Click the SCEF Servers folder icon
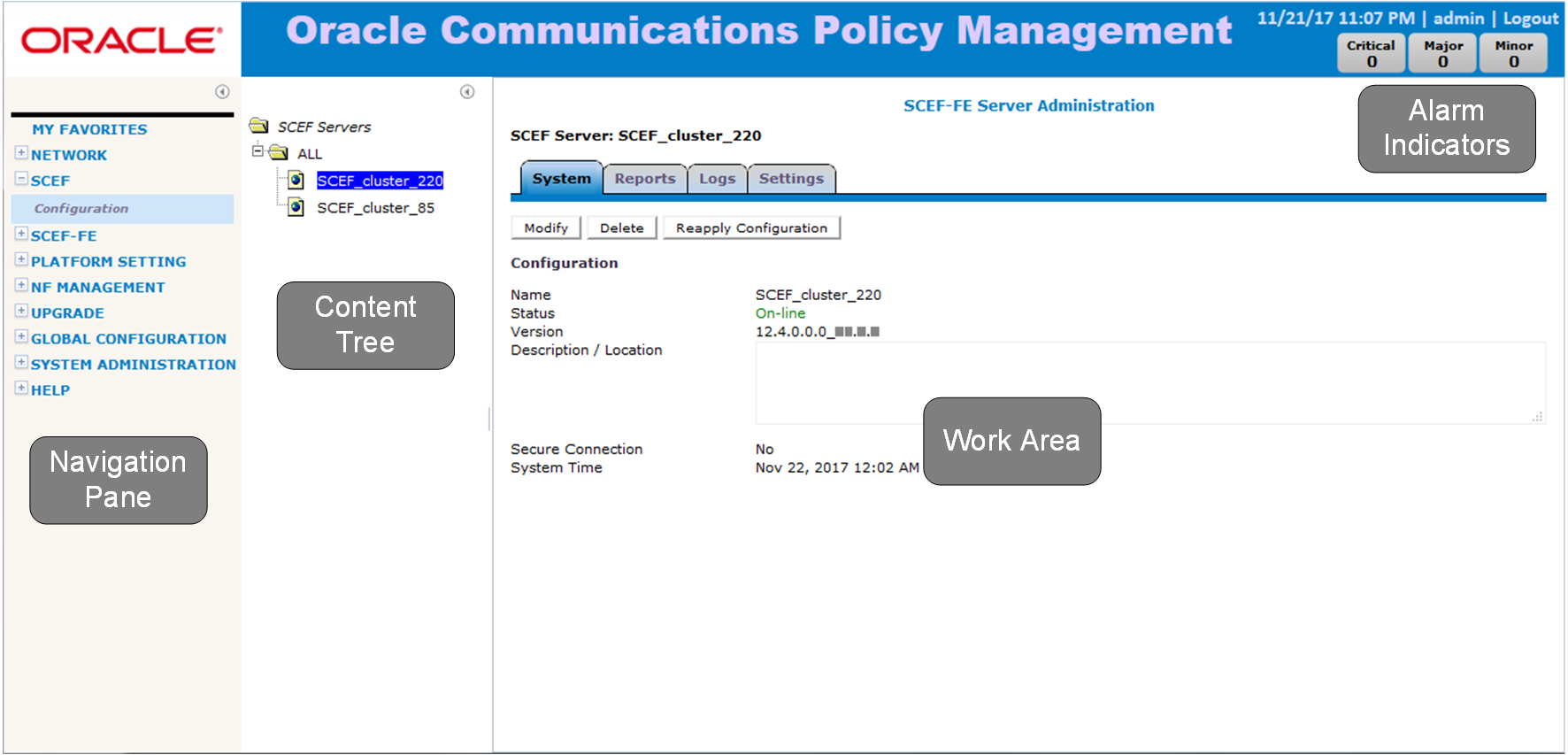Viewport: 1568px width, 755px height. 259,126
